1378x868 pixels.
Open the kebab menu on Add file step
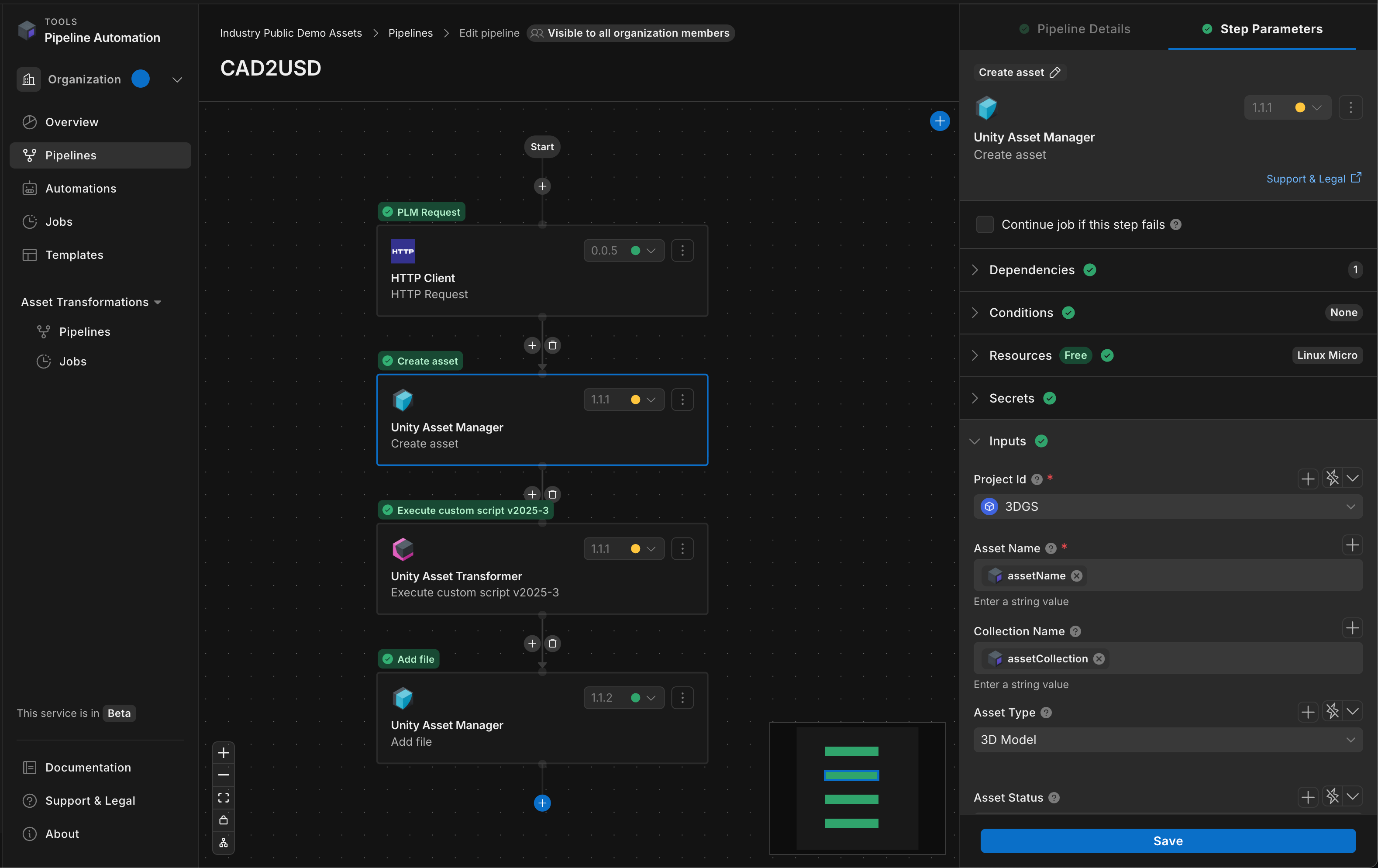pos(682,697)
